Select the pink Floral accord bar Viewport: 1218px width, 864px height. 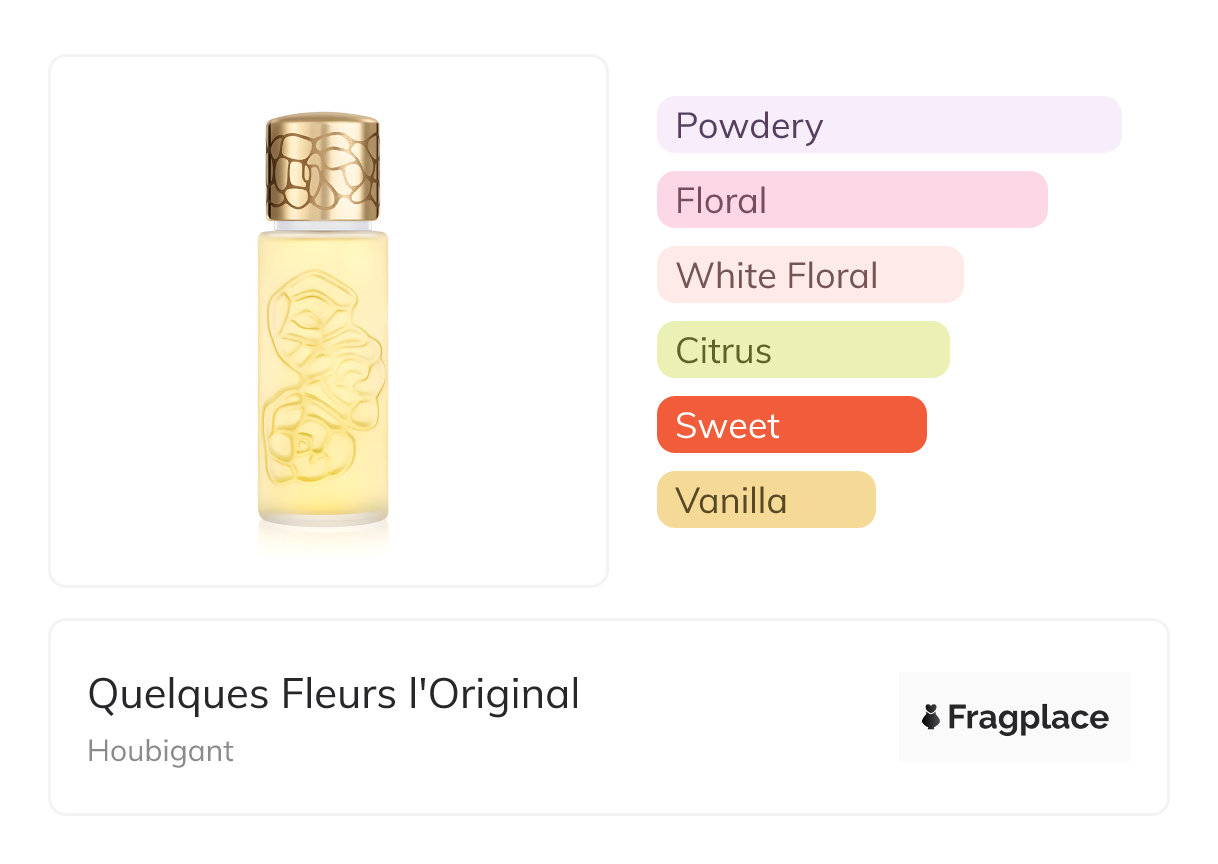coord(852,200)
